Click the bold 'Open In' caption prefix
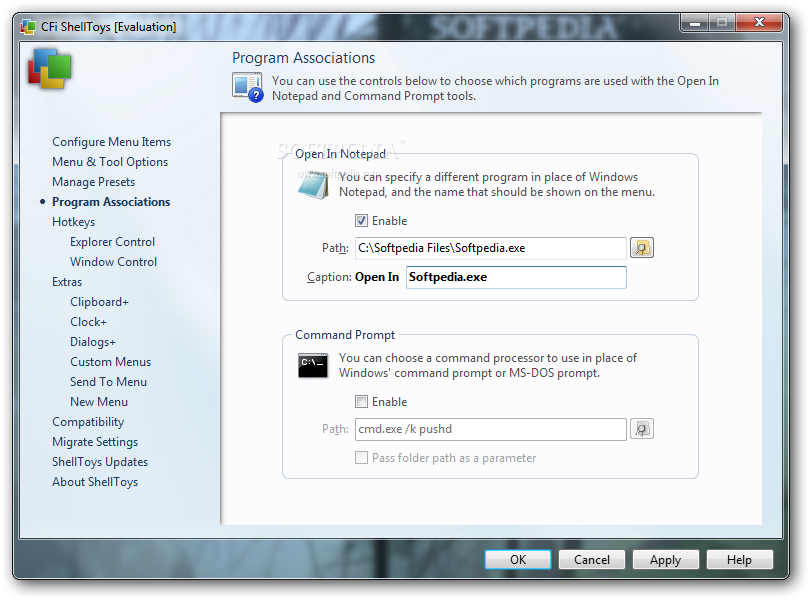Screen dimensions: 810x600 [x=377, y=277]
